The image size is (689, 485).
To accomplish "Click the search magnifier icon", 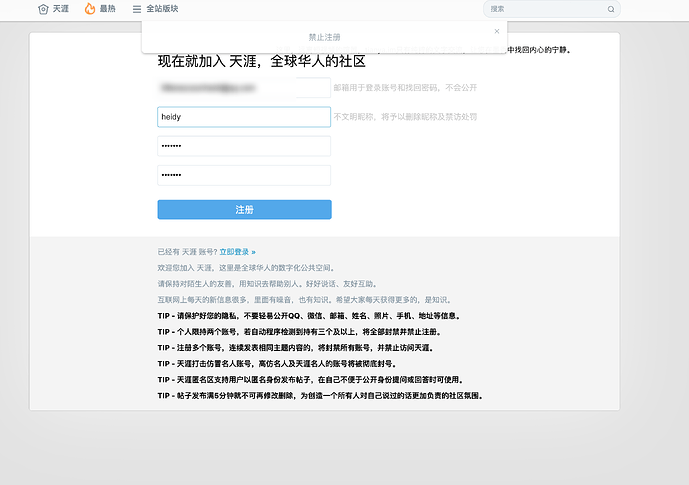I will click(x=611, y=9).
